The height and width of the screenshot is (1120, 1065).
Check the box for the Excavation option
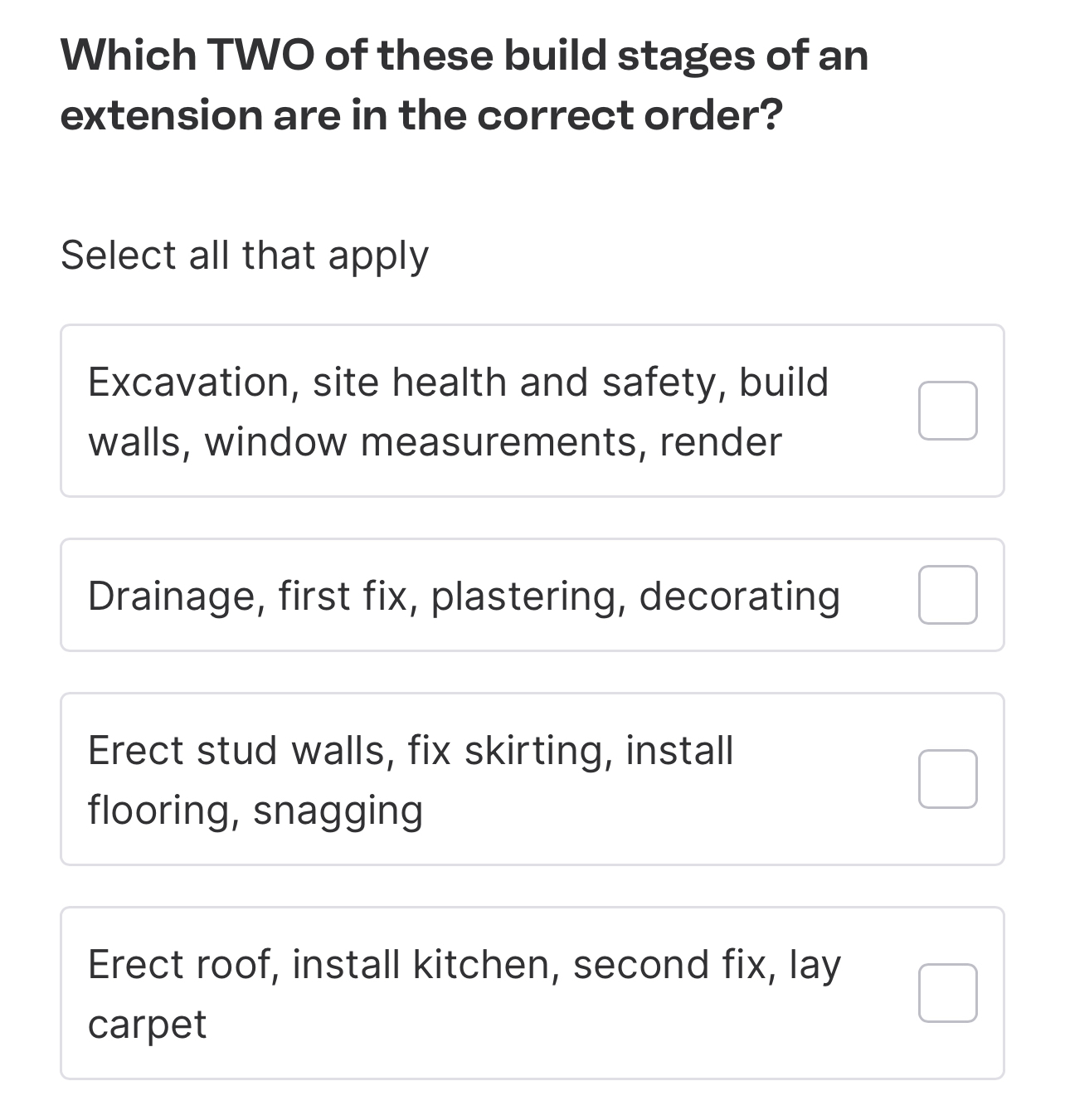(948, 410)
